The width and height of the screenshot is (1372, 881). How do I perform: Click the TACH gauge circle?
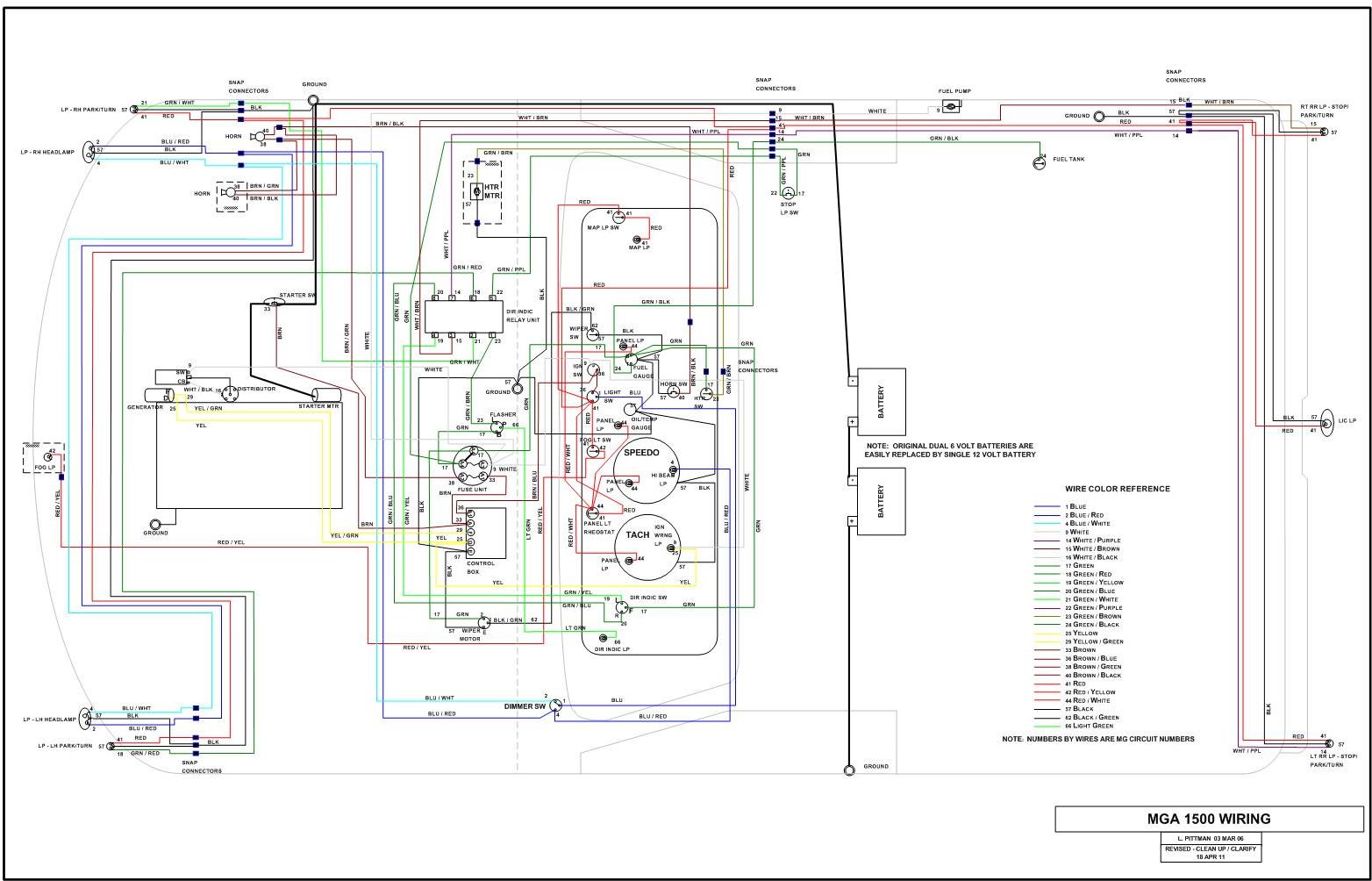pos(648,547)
